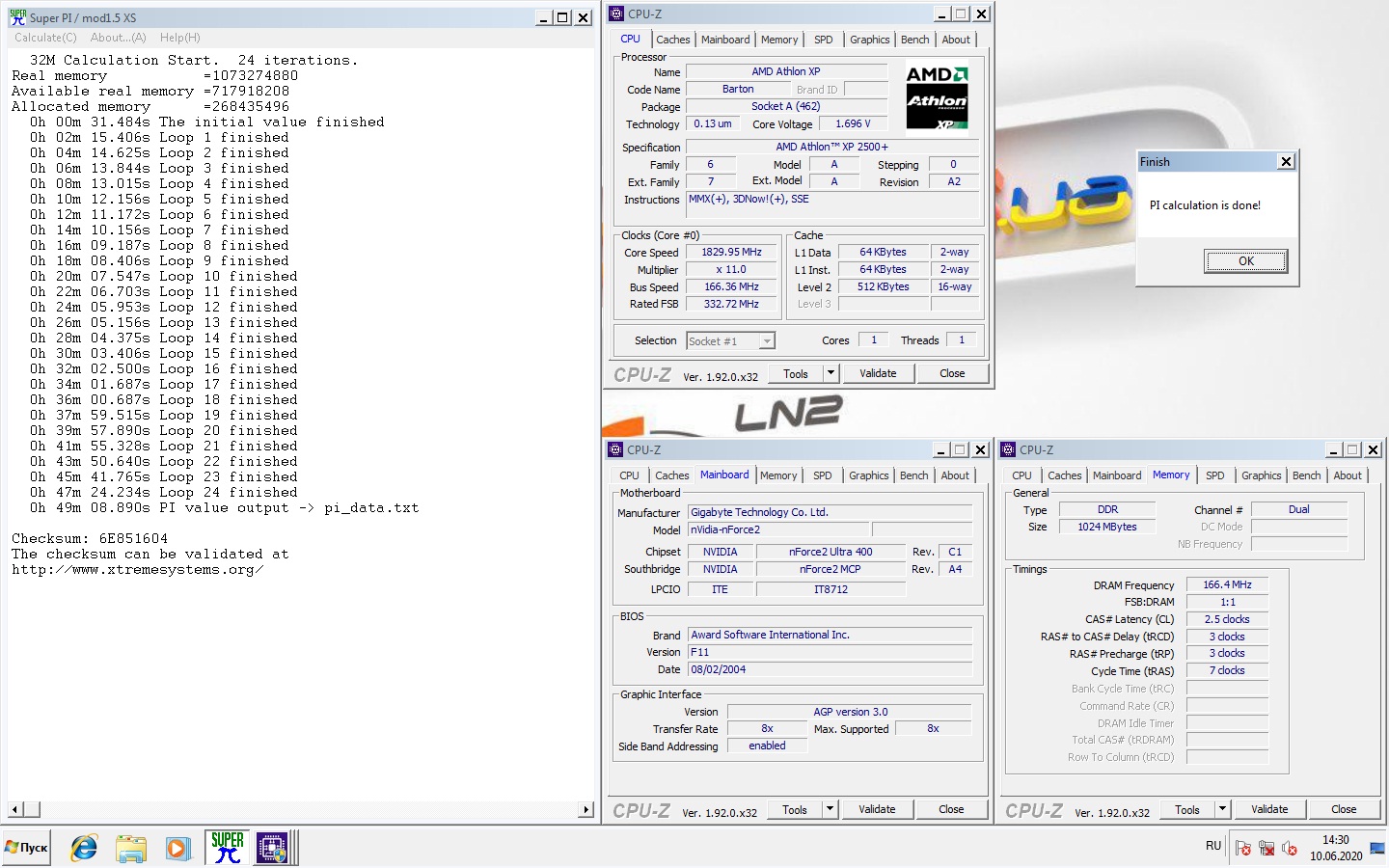Click the taskbar clock showing 14:30
Screen dimensions: 1389x868
click(x=1336, y=840)
